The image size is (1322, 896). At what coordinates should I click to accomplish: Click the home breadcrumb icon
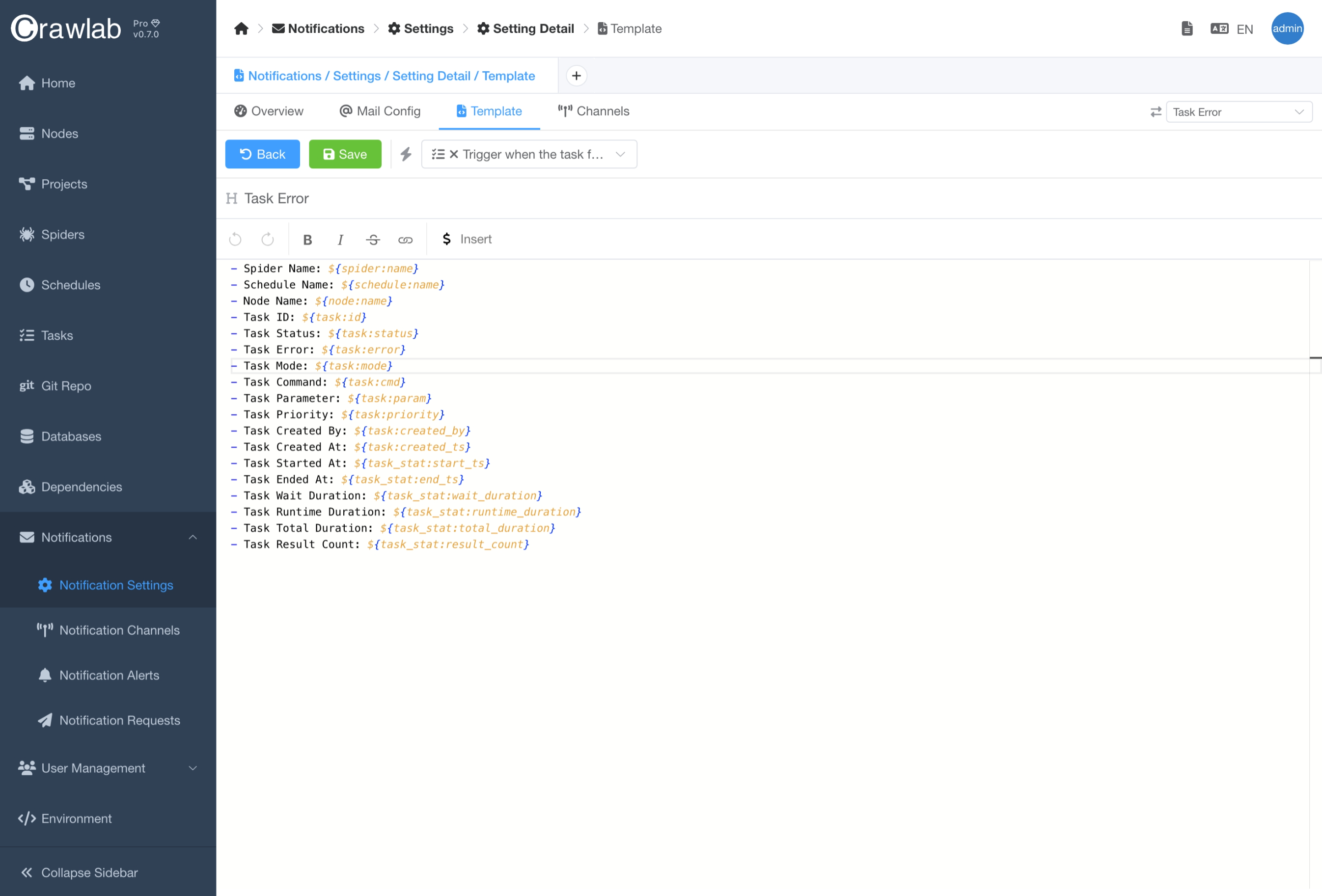(241, 28)
